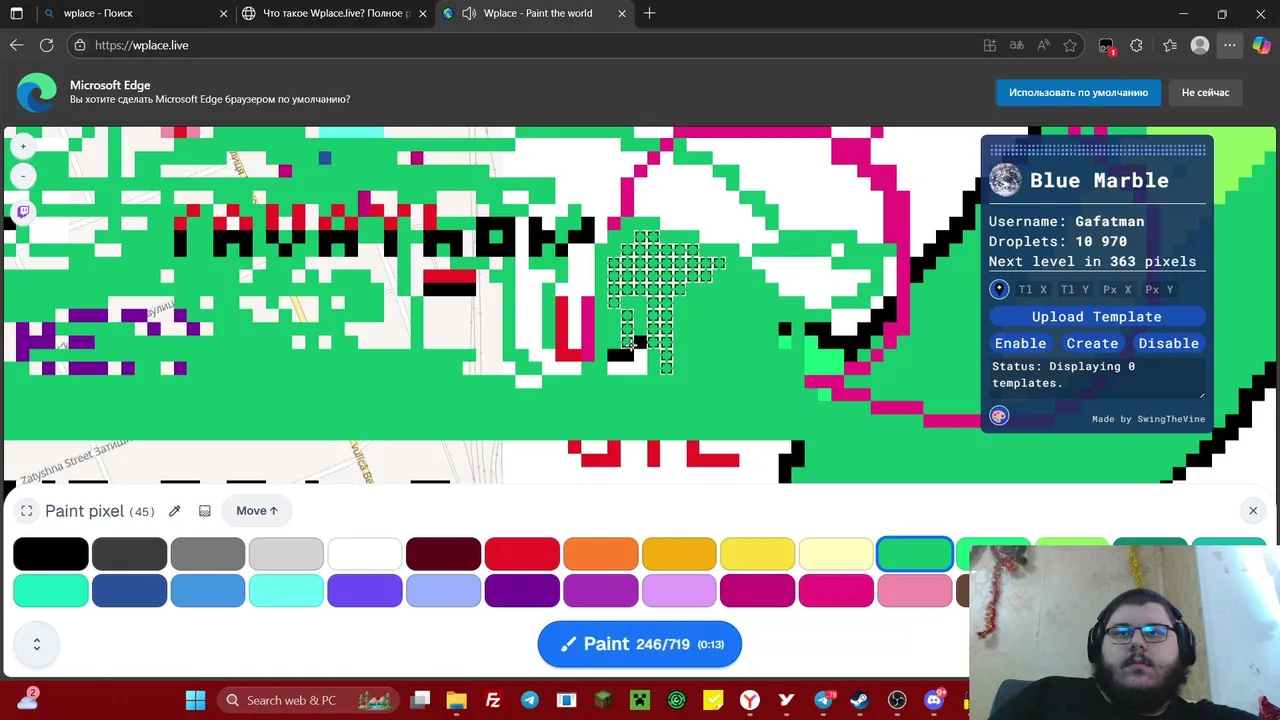Add page to favorites star icon
1280x720 pixels.
point(1070,45)
